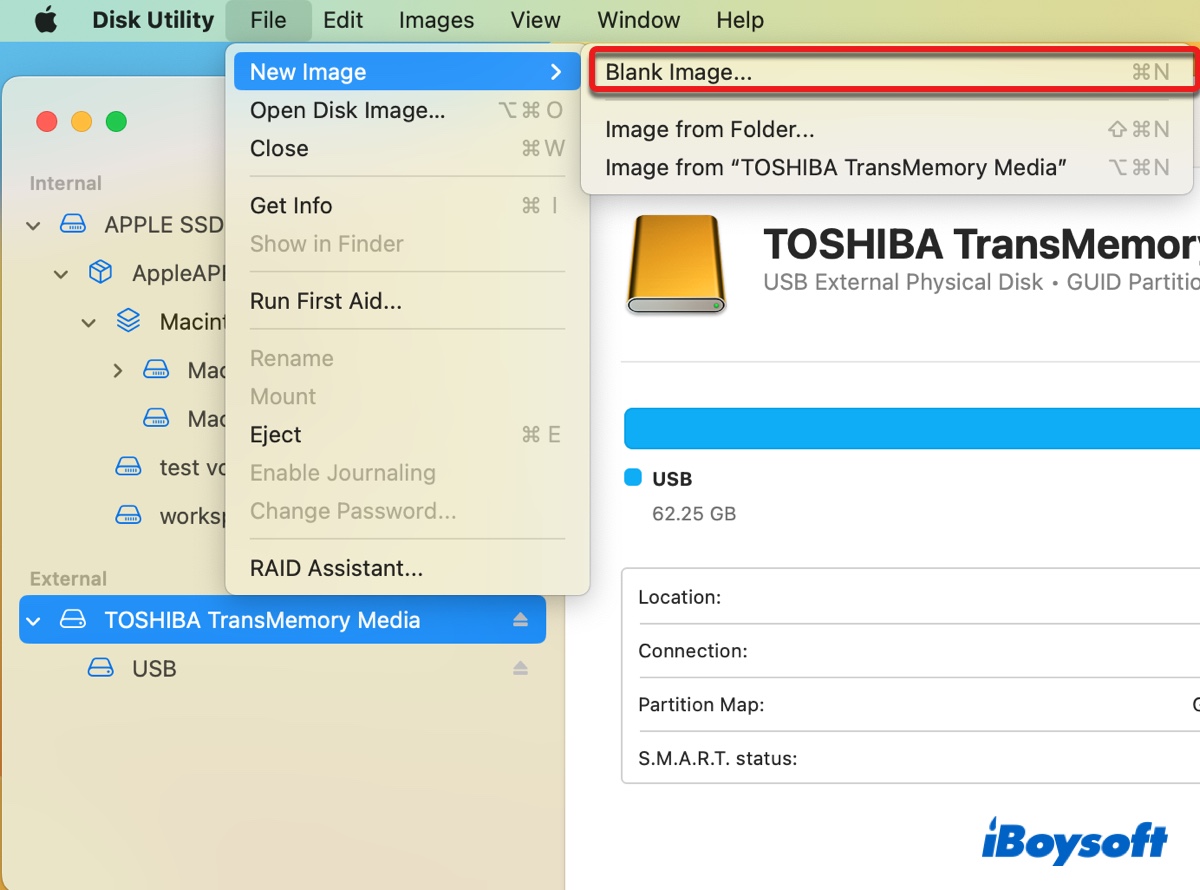Screen dimensions: 1200x890
Task: Collapse the AppleAPFS container chevron
Action: [x=62, y=274]
